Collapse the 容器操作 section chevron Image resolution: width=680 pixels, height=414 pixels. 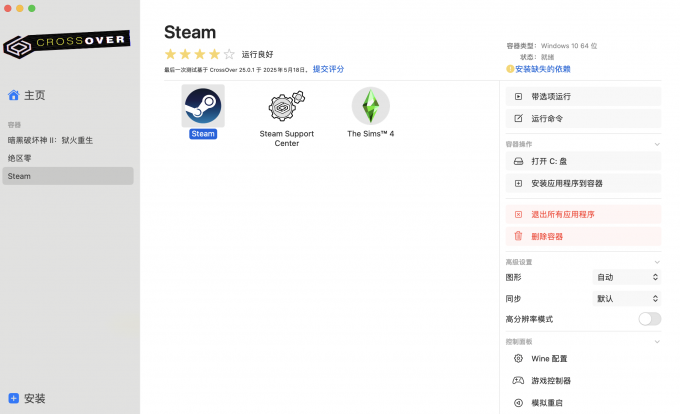[657, 144]
